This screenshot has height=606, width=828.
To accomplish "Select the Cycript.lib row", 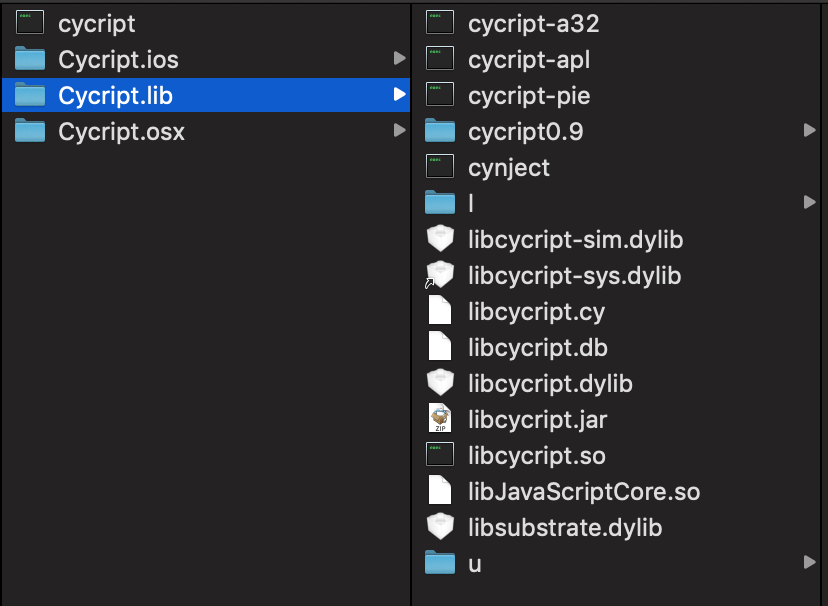I will point(206,95).
